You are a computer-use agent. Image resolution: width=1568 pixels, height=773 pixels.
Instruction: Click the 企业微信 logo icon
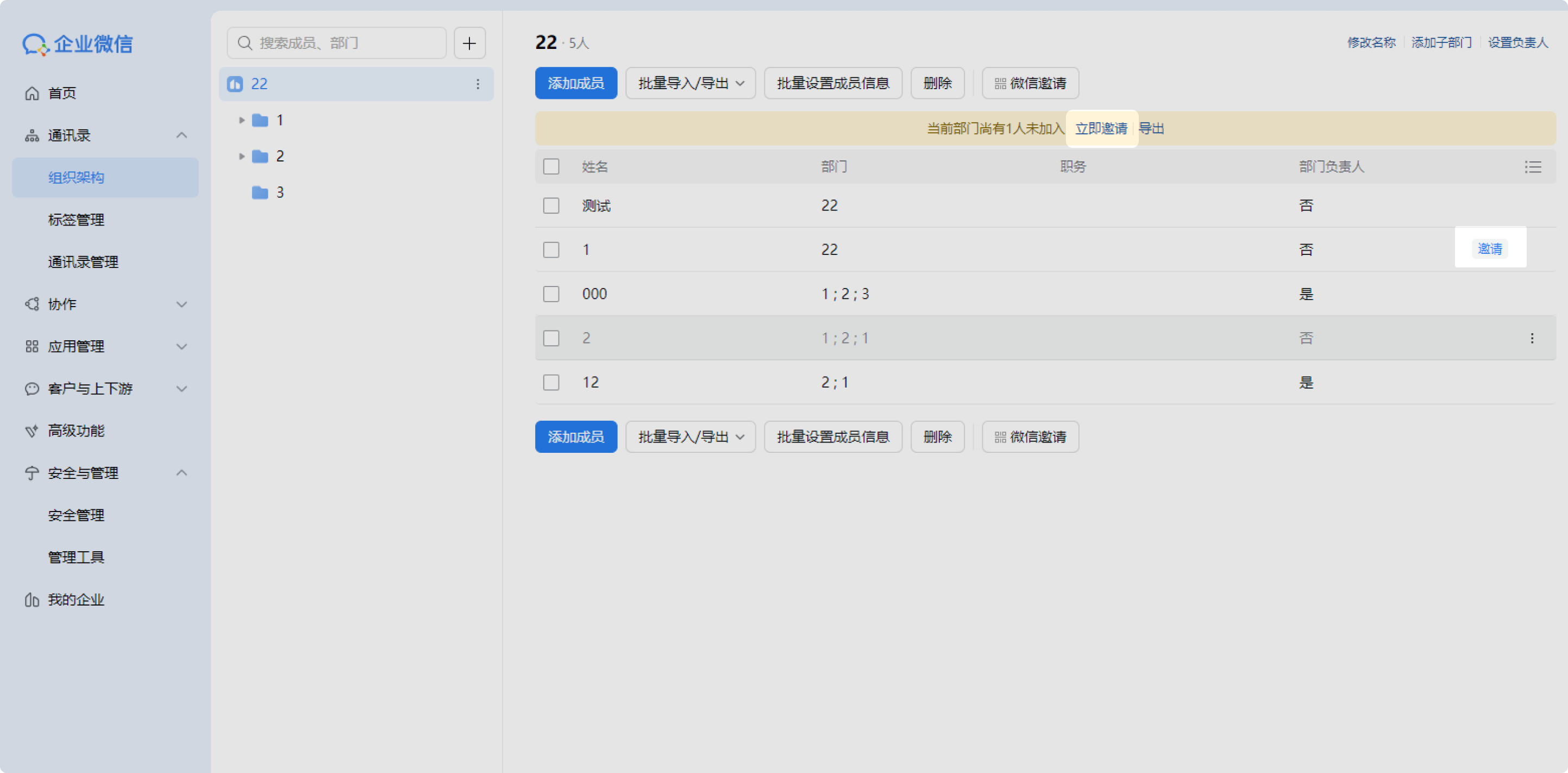click(x=35, y=44)
